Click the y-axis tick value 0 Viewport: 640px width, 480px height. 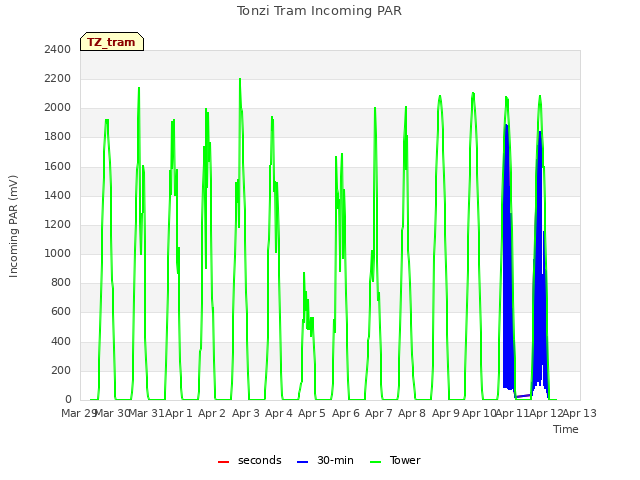(x=68, y=400)
